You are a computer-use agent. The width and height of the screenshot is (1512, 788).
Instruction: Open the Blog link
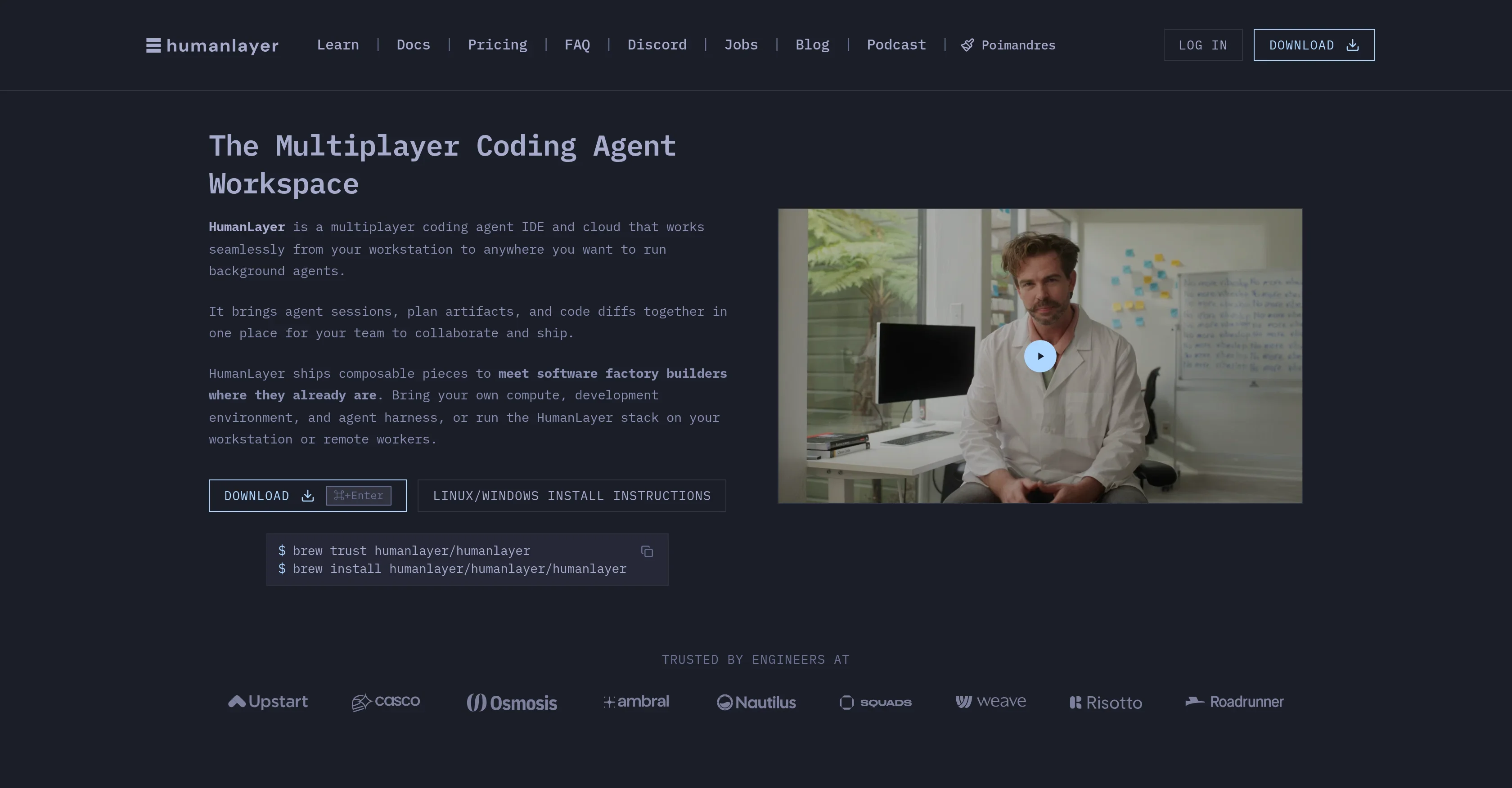tap(812, 45)
